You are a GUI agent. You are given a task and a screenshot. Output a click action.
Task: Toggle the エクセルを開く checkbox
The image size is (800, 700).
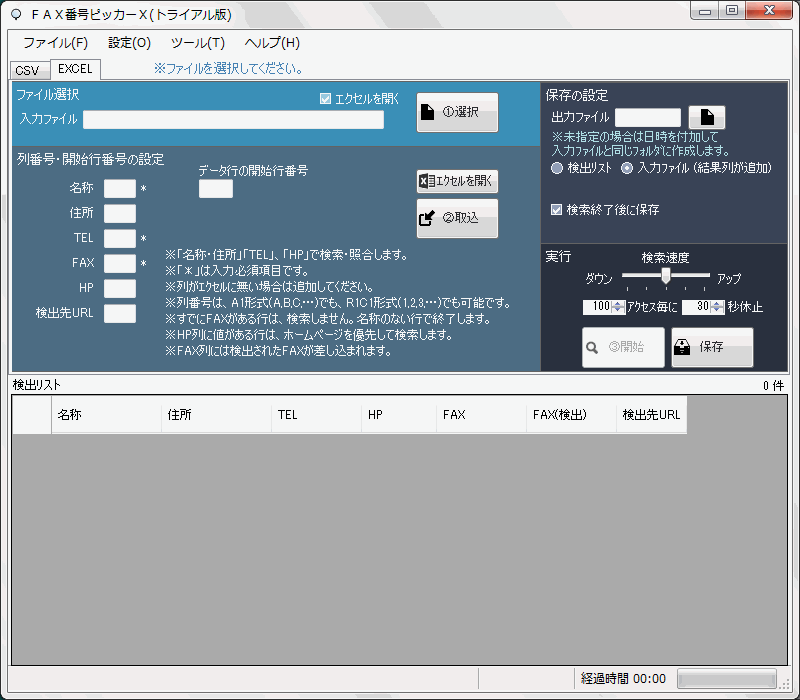pyautogui.click(x=326, y=99)
